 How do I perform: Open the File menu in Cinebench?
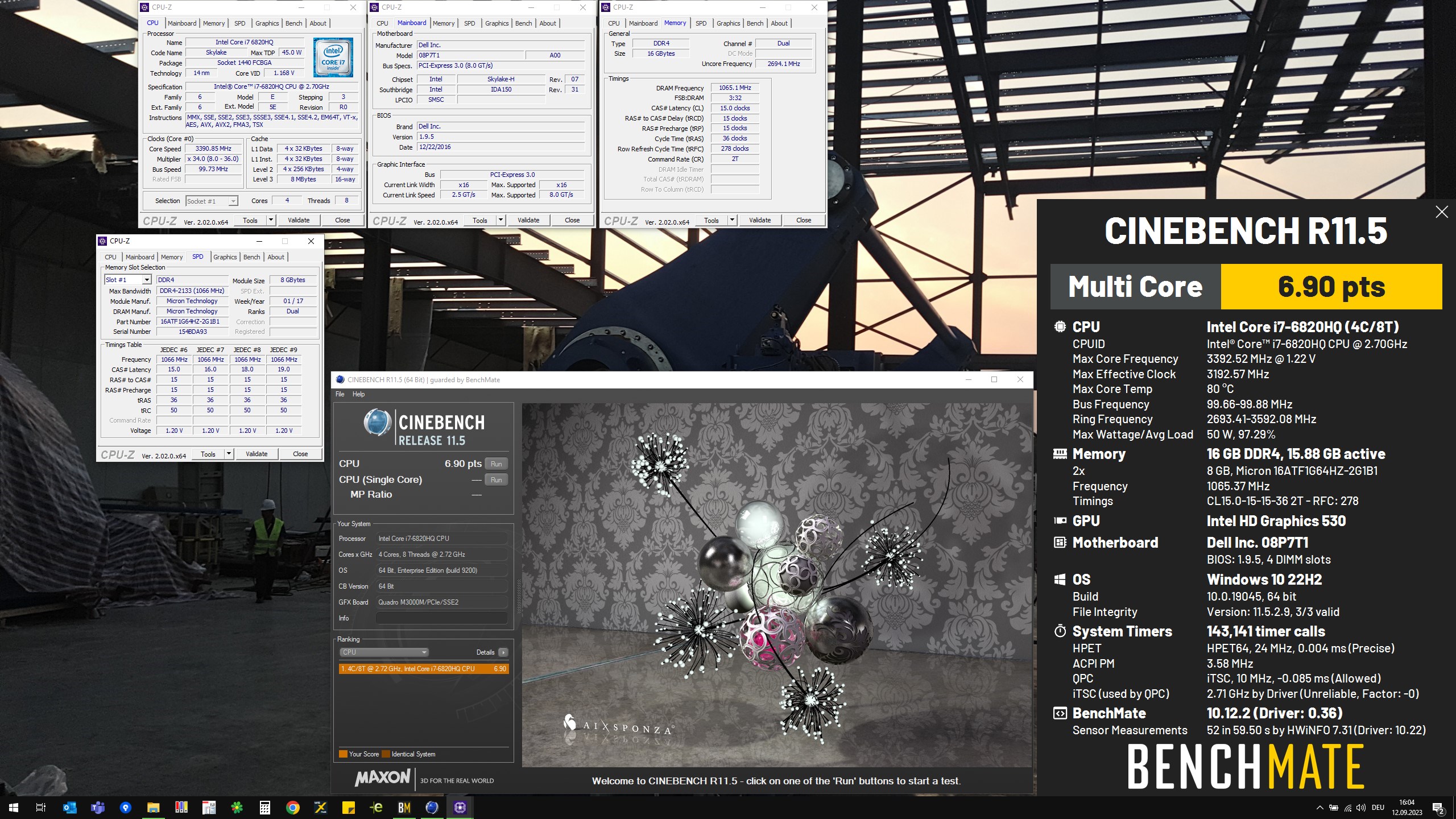(340, 394)
